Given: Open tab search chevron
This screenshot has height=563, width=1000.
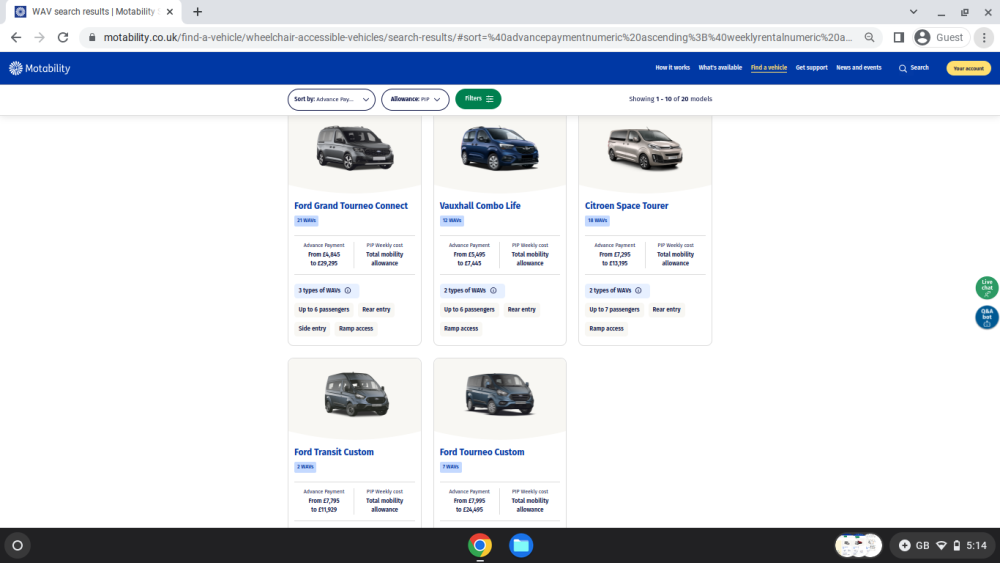Looking at the screenshot, I should pyautogui.click(x=913, y=11).
